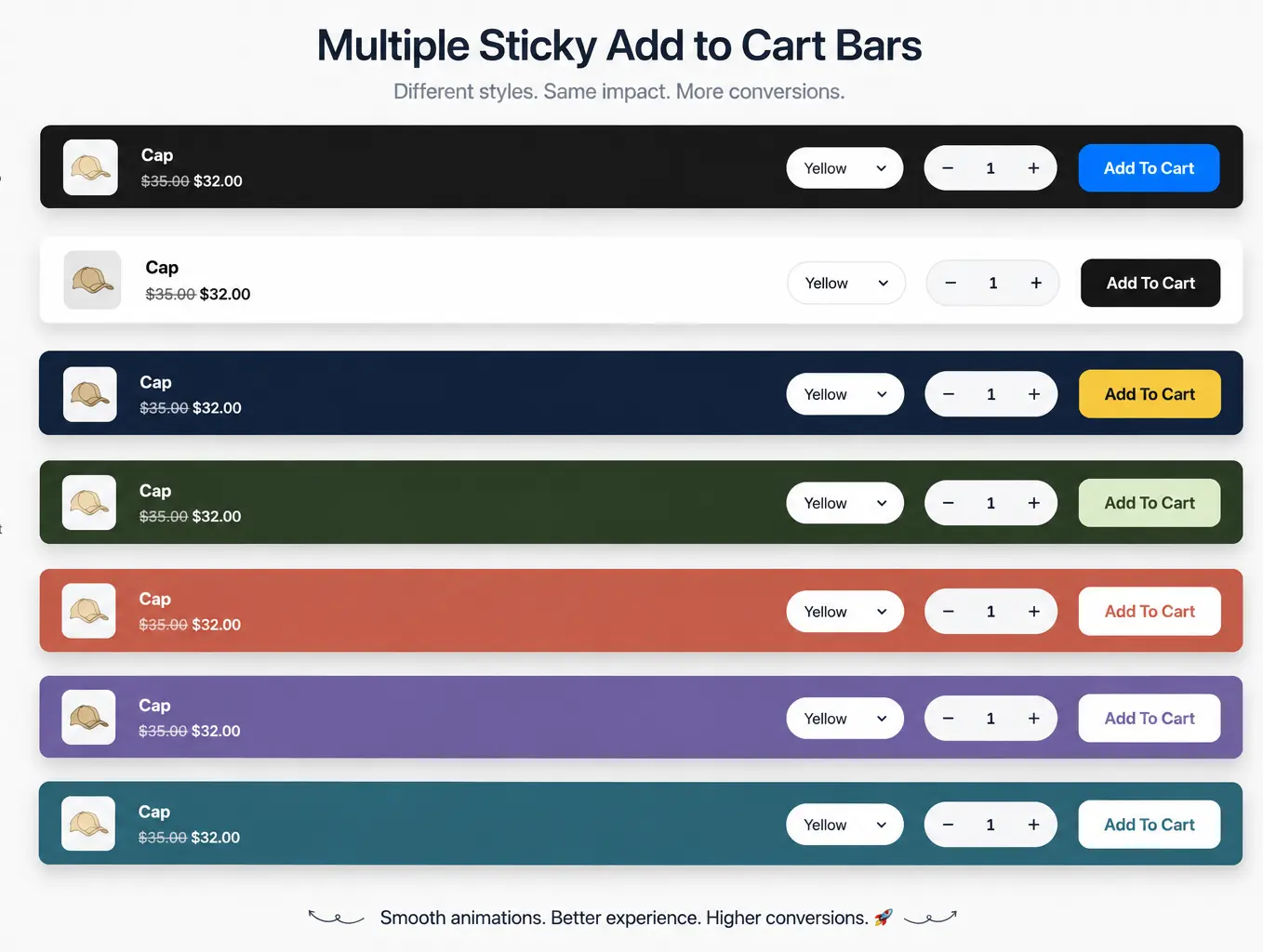Screen dimensions: 1263x952
Task: Click plus icon in navy blue bar
Action: tap(1034, 394)
